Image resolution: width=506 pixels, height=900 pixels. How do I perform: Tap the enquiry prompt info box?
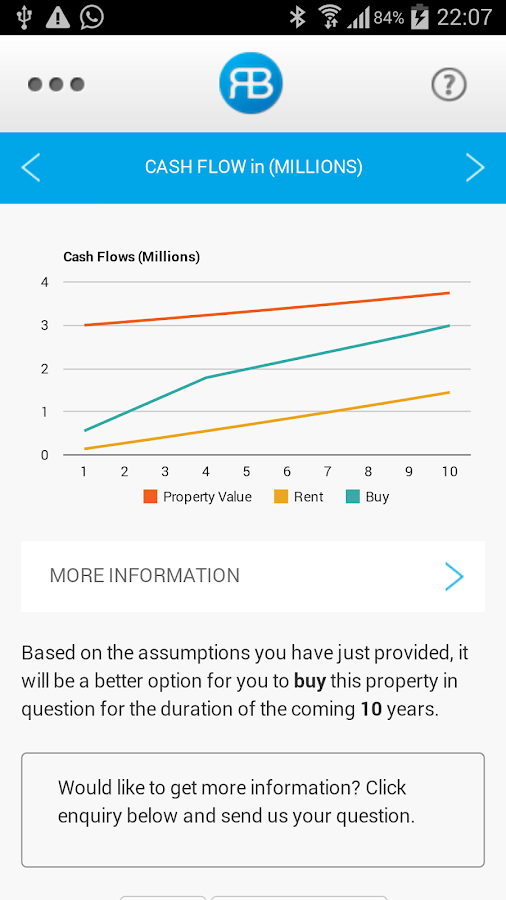point(253,810)
